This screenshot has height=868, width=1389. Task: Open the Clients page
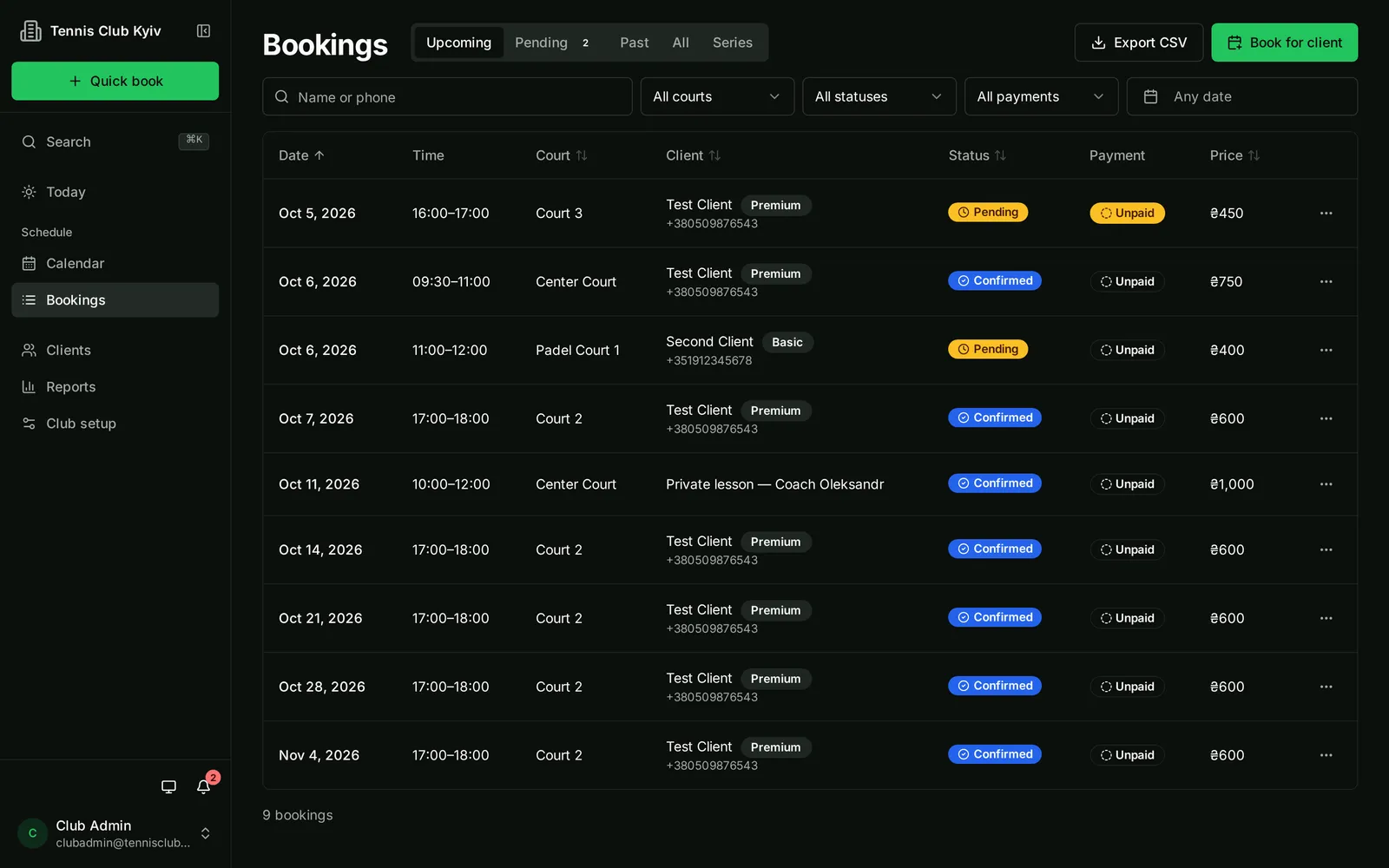(x=115, y=350)
